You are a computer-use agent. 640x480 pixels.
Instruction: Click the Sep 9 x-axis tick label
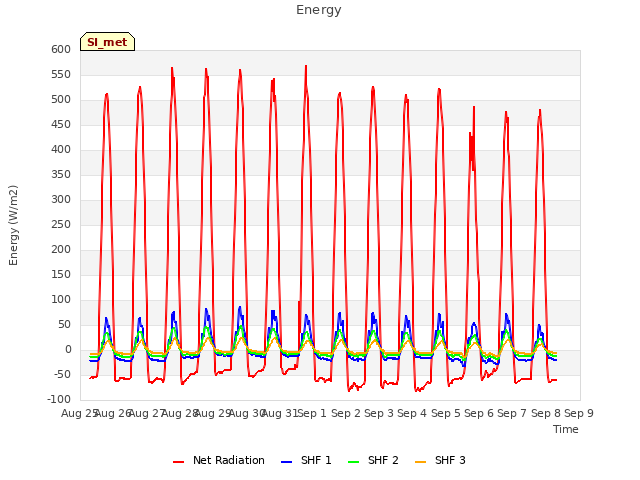pyautogui.click(x=579, y=413)
